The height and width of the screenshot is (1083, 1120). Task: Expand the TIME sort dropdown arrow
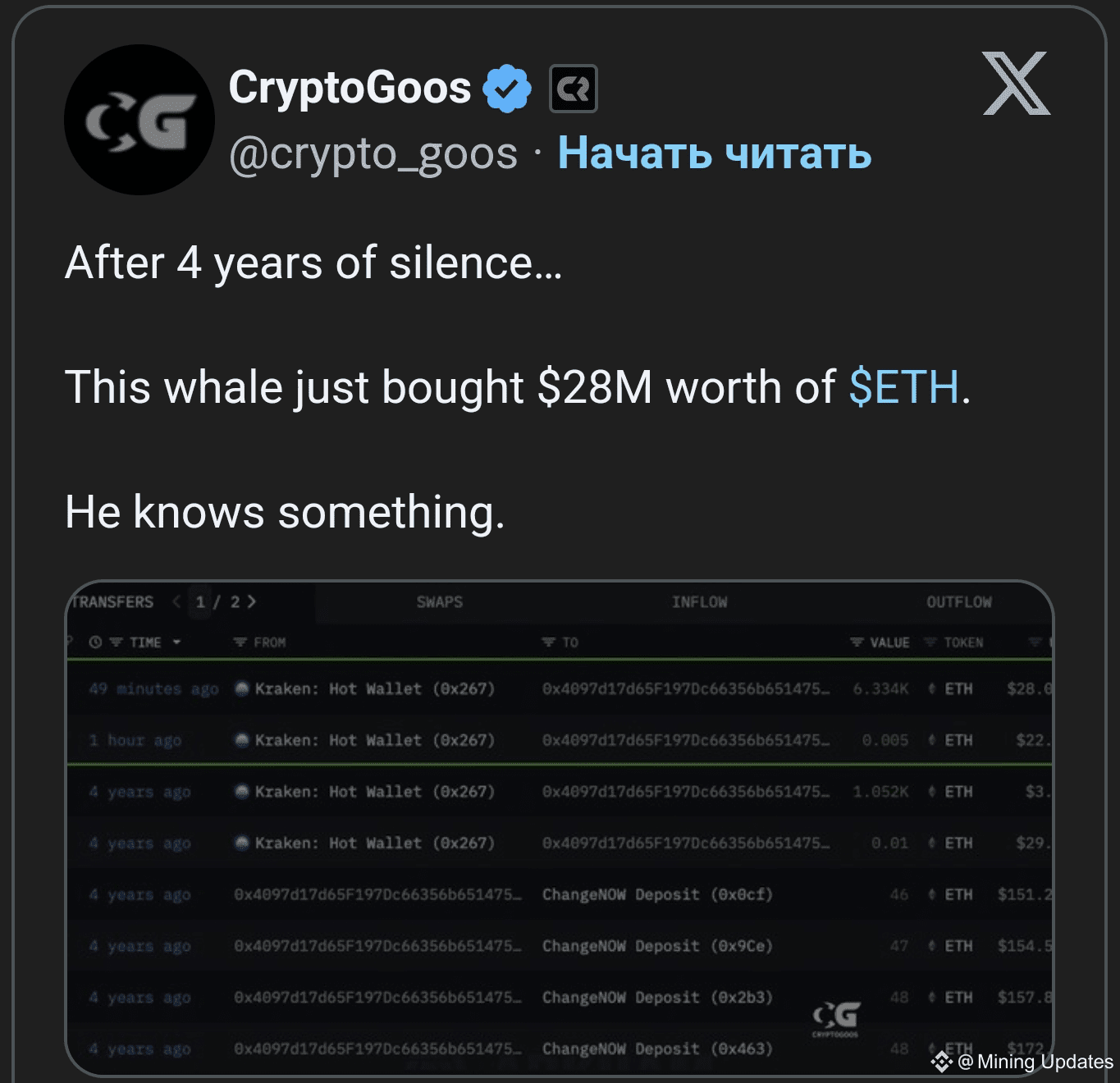tap(176, 642)
